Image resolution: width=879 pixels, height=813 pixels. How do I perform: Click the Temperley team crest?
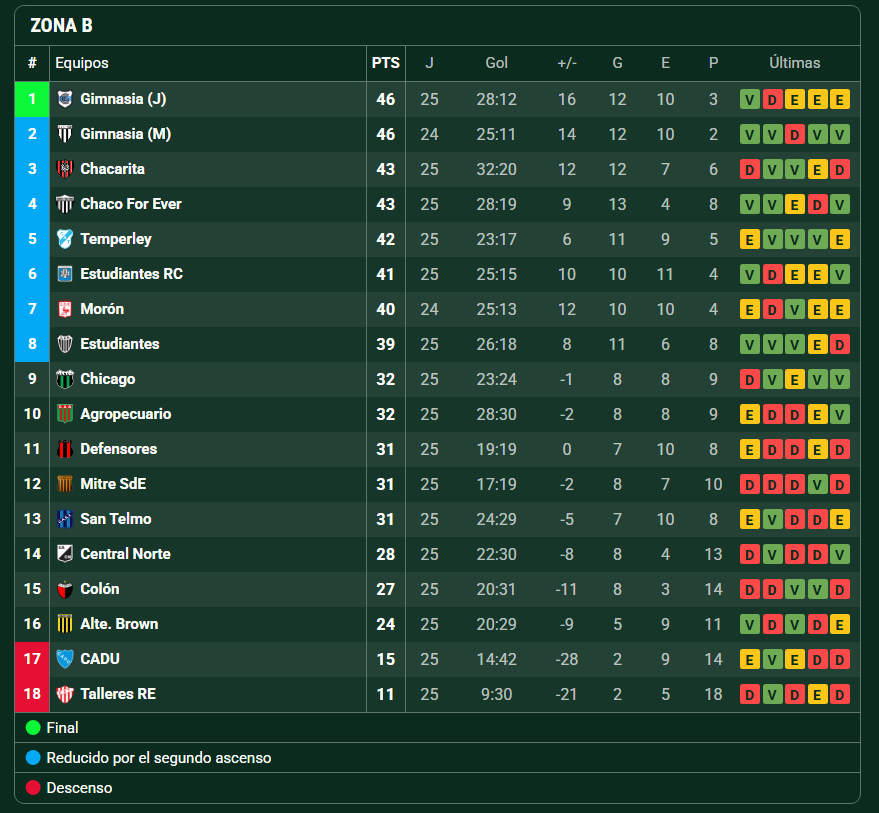pyautogui.click(x=65, y=239)
